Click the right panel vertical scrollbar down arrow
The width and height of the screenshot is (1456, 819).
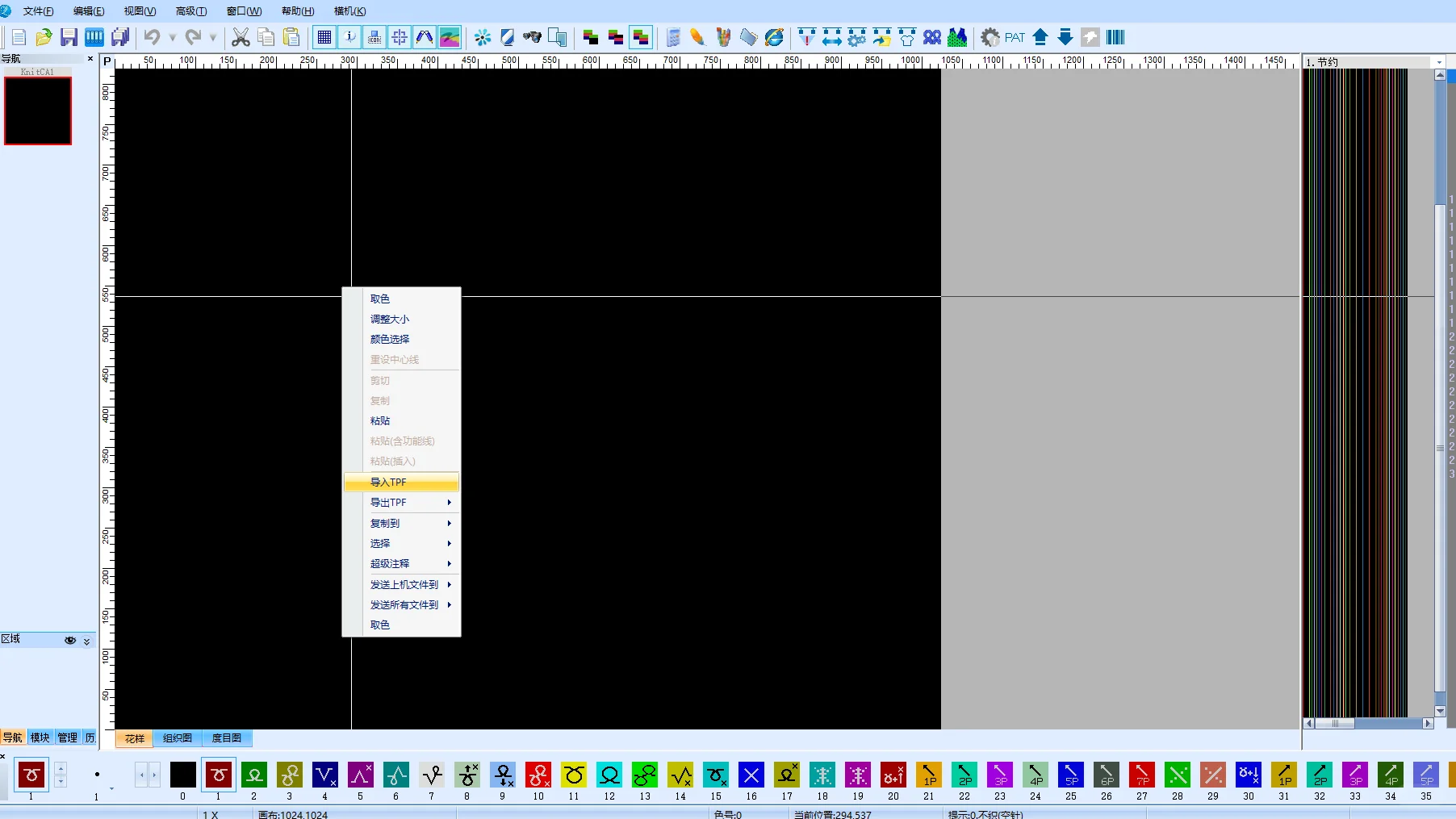pos(1440,711)
